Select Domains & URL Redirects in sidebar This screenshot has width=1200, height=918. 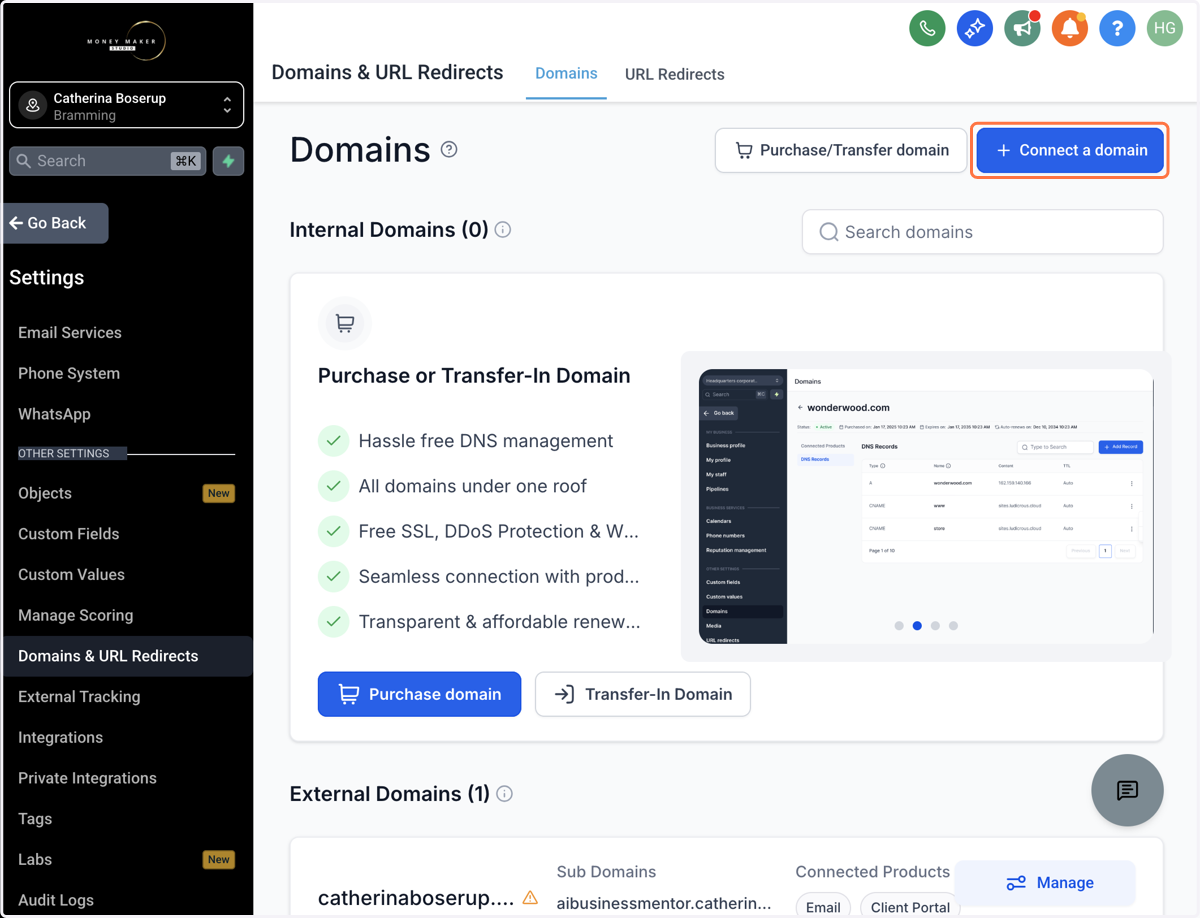pos(126,656)
